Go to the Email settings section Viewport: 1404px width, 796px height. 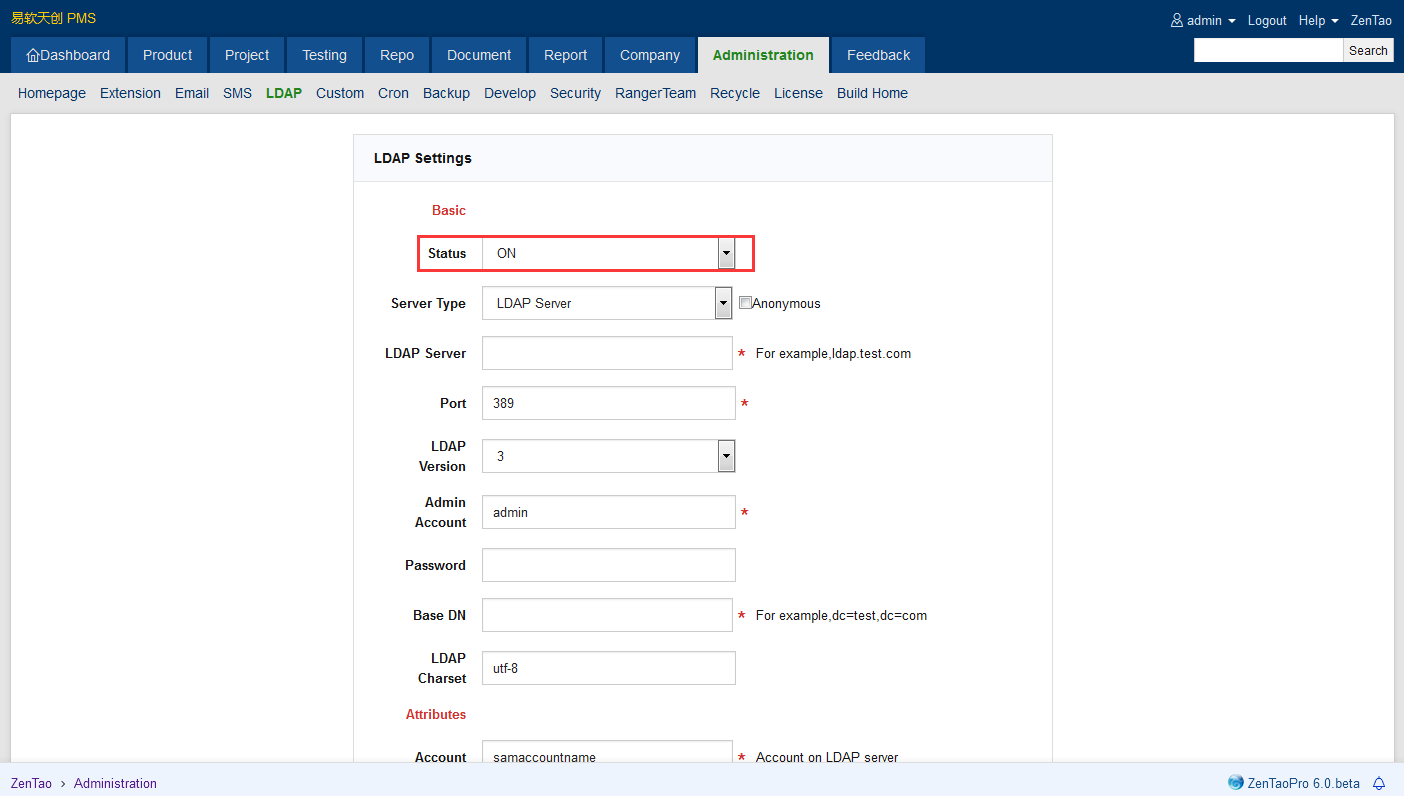coord(191,92)
